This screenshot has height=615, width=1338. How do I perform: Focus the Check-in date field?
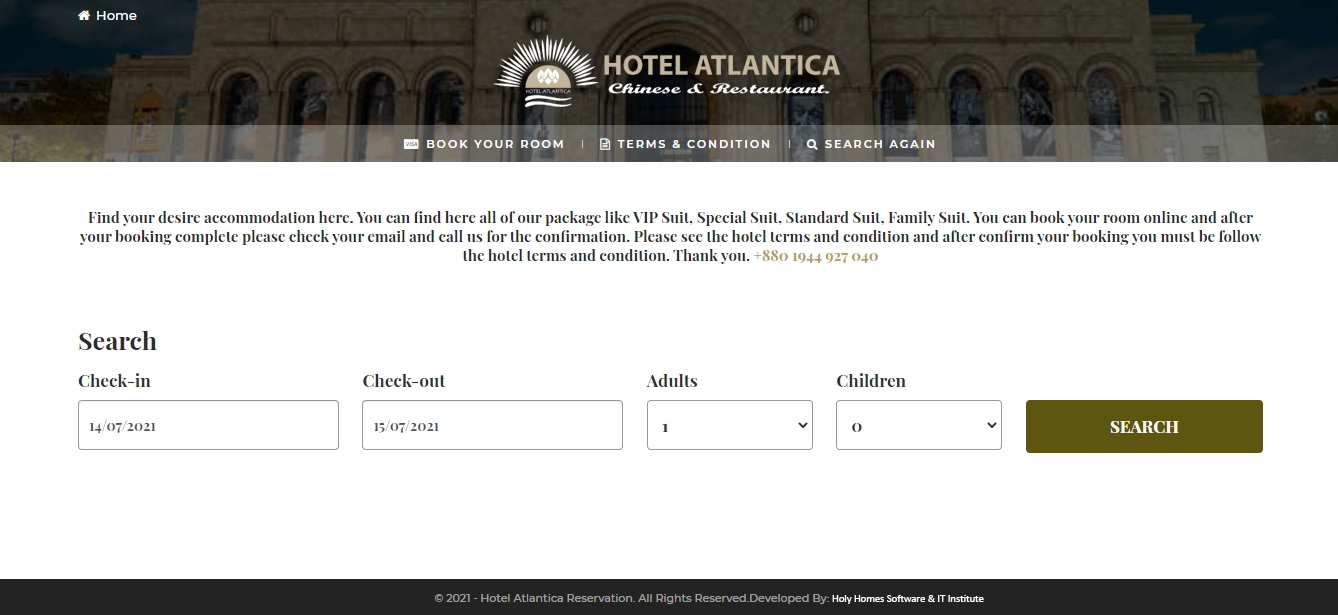pyautogui.click(x=208, y=426)
